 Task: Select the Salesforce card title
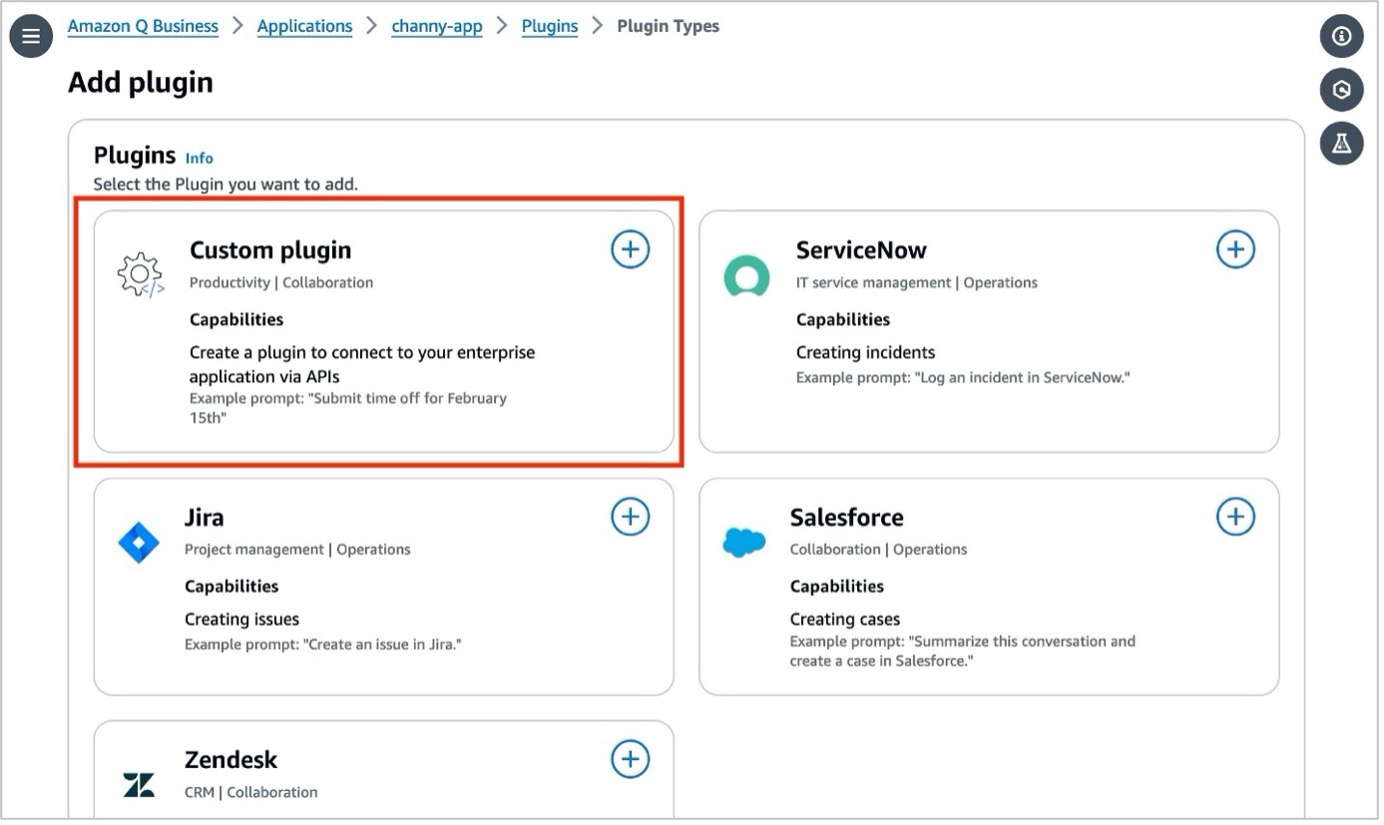(x=846, y=517)
